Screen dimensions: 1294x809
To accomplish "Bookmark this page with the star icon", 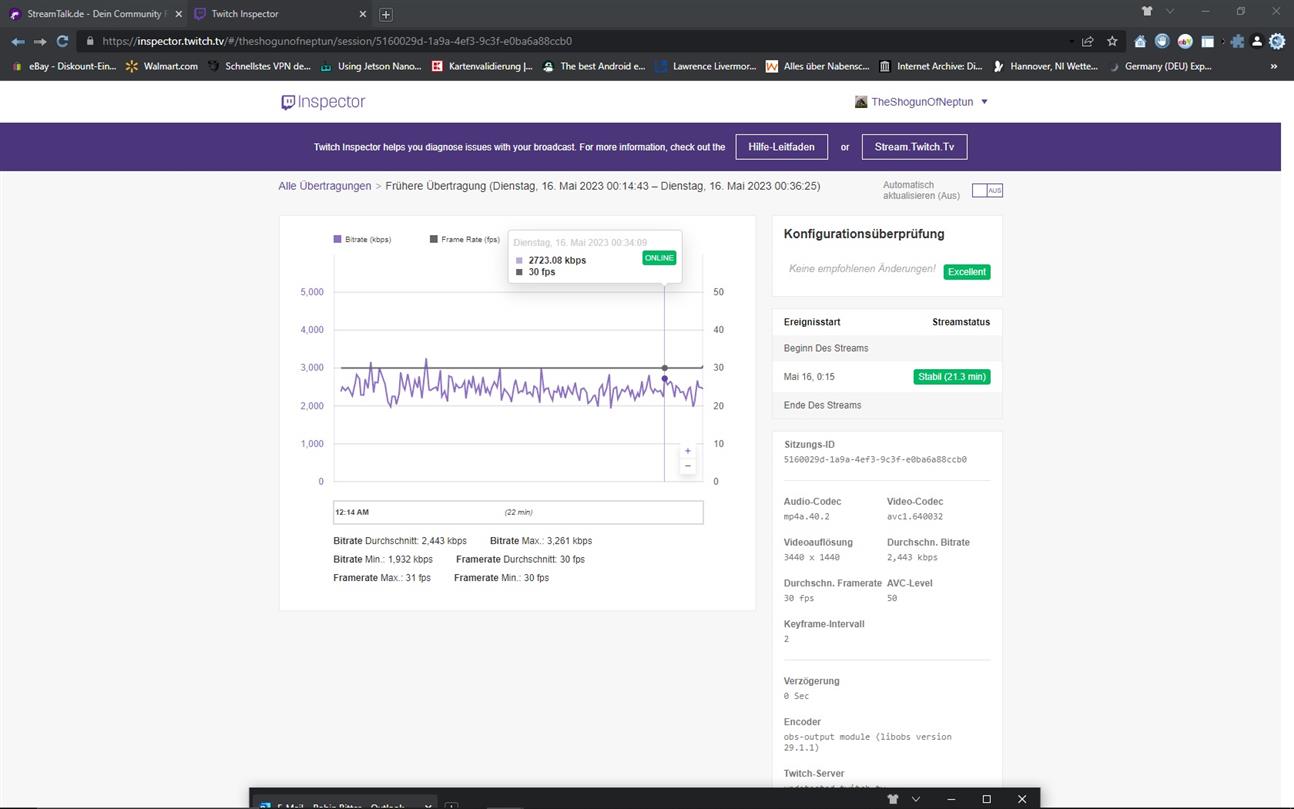I will pyautogui.click(x=1112, y=41).
